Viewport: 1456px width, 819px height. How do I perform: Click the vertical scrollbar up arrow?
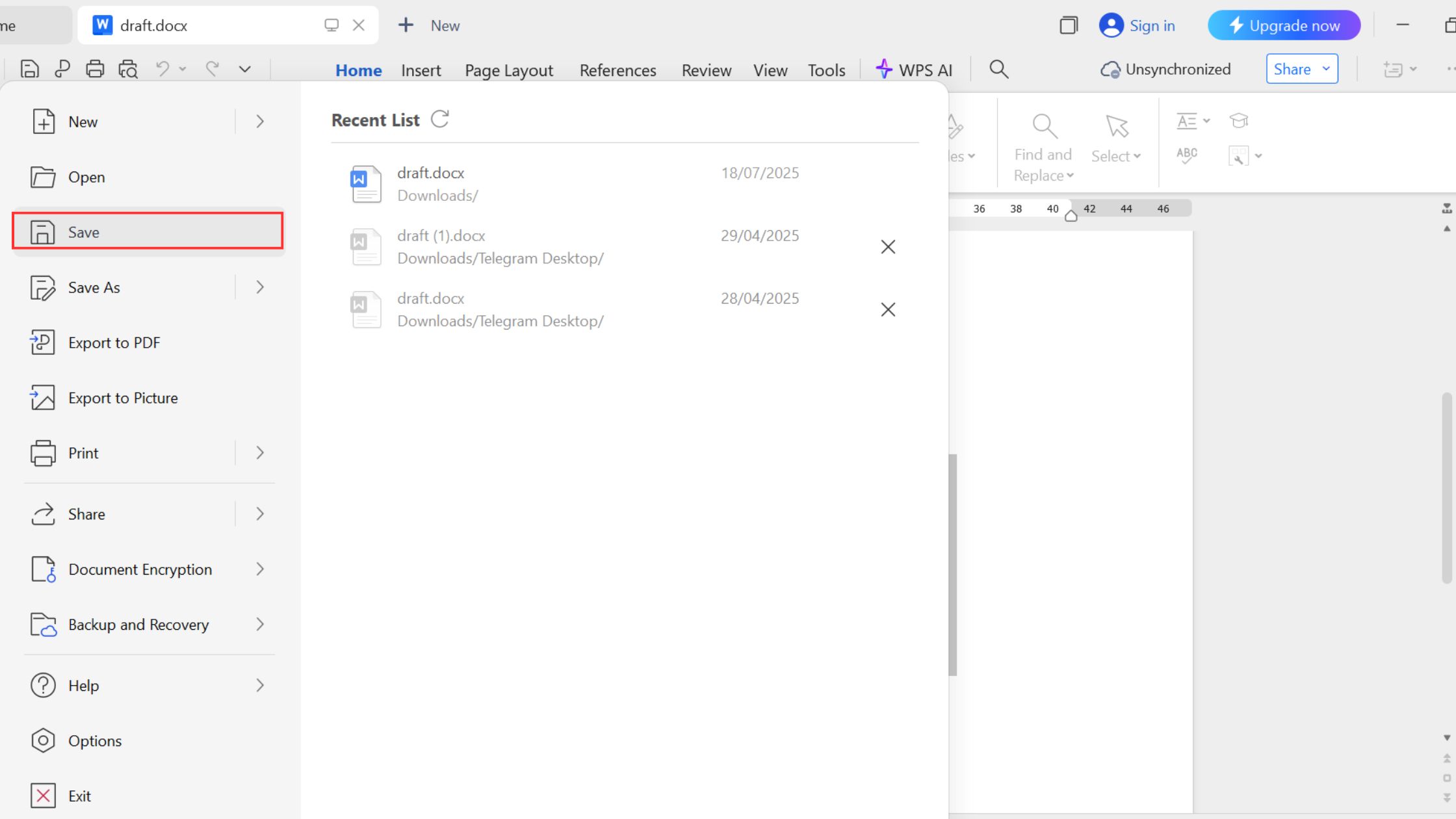click(1447, 228)
